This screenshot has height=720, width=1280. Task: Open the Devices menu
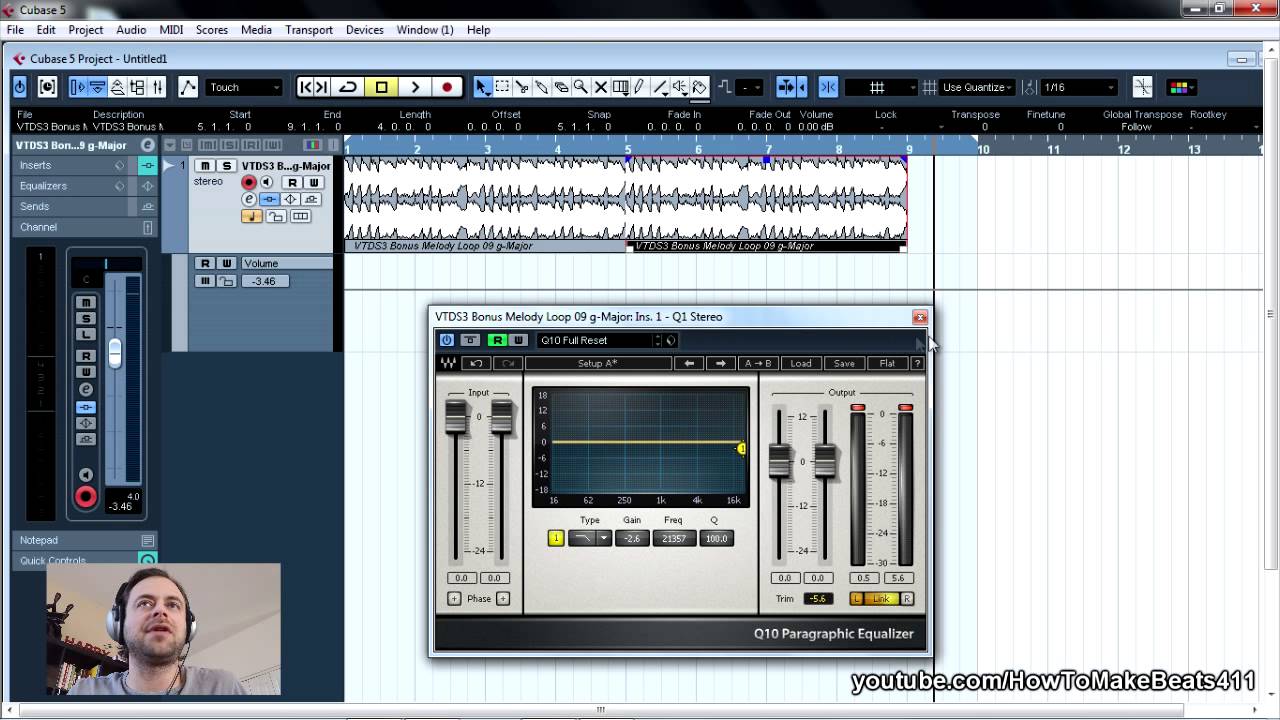tap(365, 30)
